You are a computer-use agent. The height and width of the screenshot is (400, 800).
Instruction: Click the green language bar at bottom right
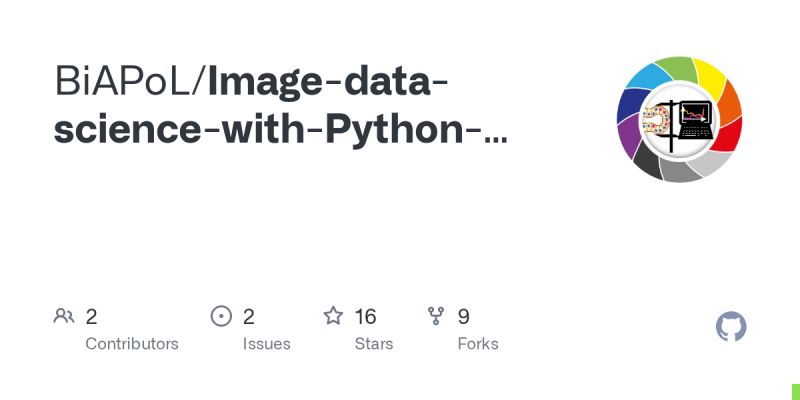795,391
